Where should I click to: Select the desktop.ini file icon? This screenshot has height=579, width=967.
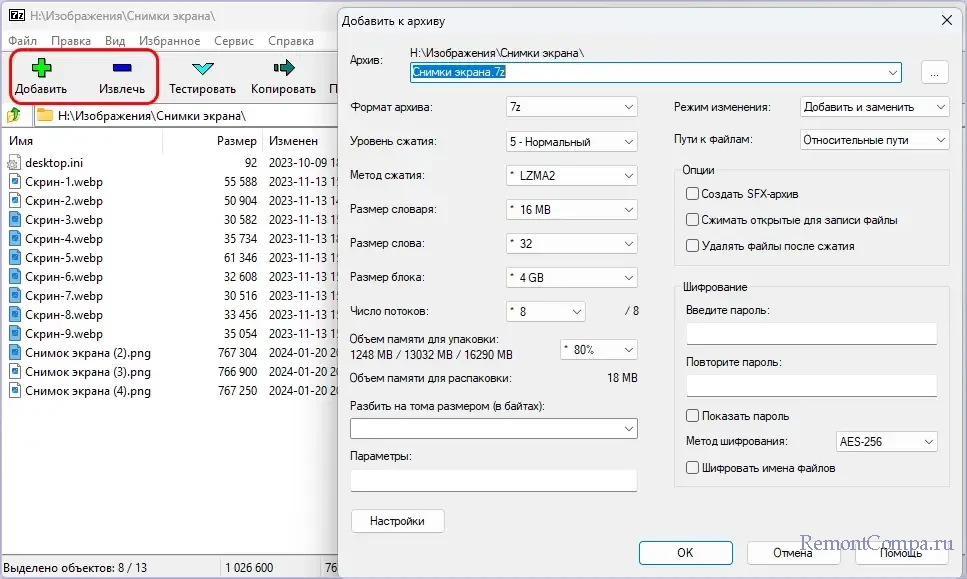pos(15,162)
